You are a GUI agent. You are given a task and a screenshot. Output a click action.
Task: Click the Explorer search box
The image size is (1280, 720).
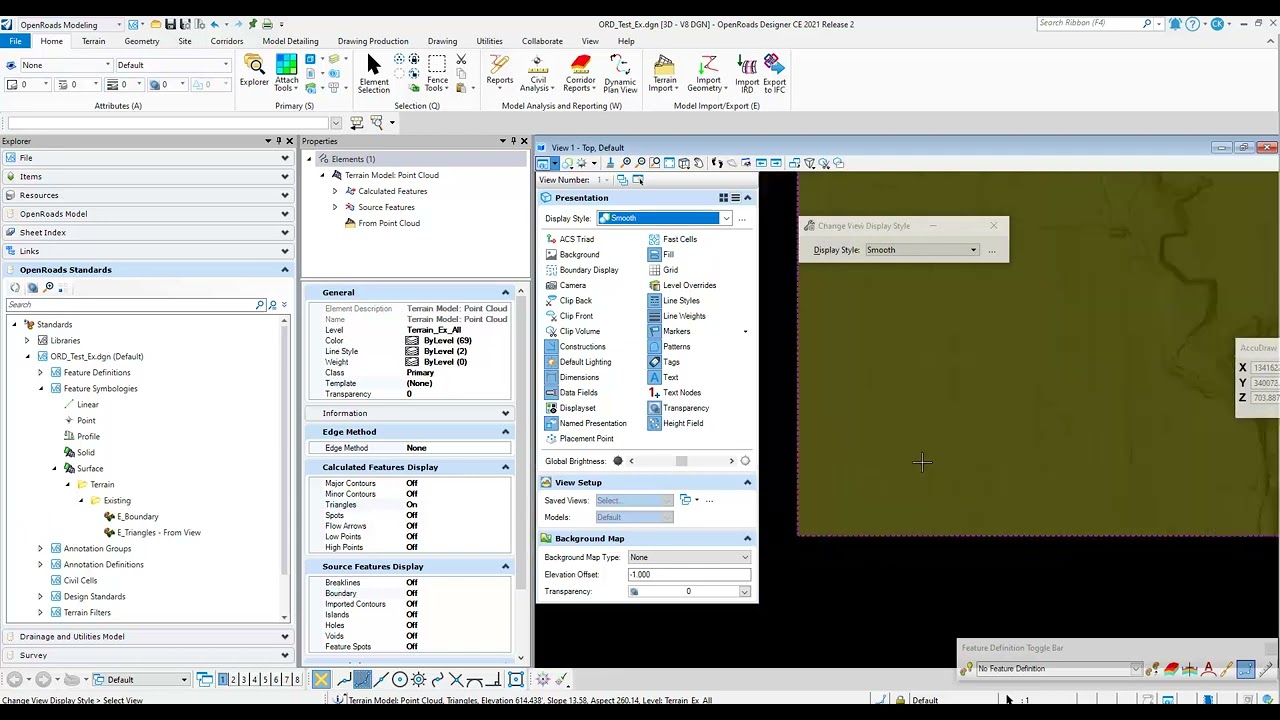pyautogui.click(x=130, y=305)
